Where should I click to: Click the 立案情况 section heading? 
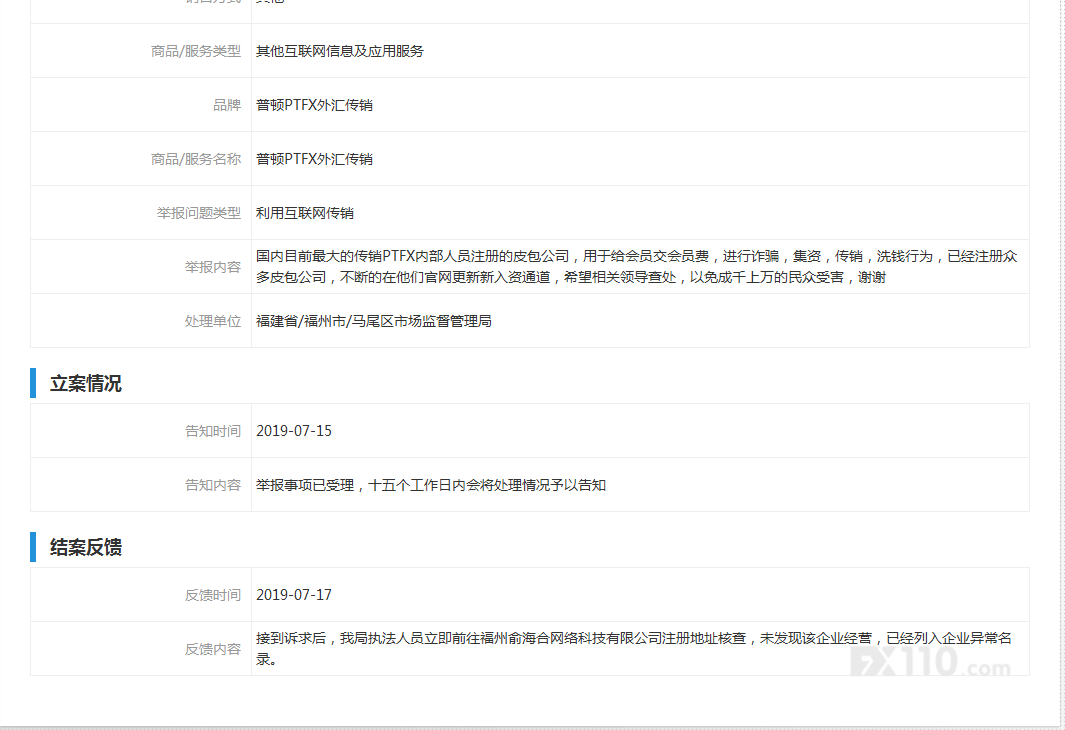point(86,384)
